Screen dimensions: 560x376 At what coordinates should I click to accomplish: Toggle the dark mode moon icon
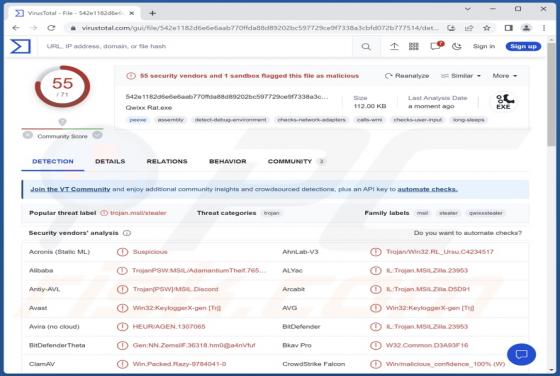[457, 46]
